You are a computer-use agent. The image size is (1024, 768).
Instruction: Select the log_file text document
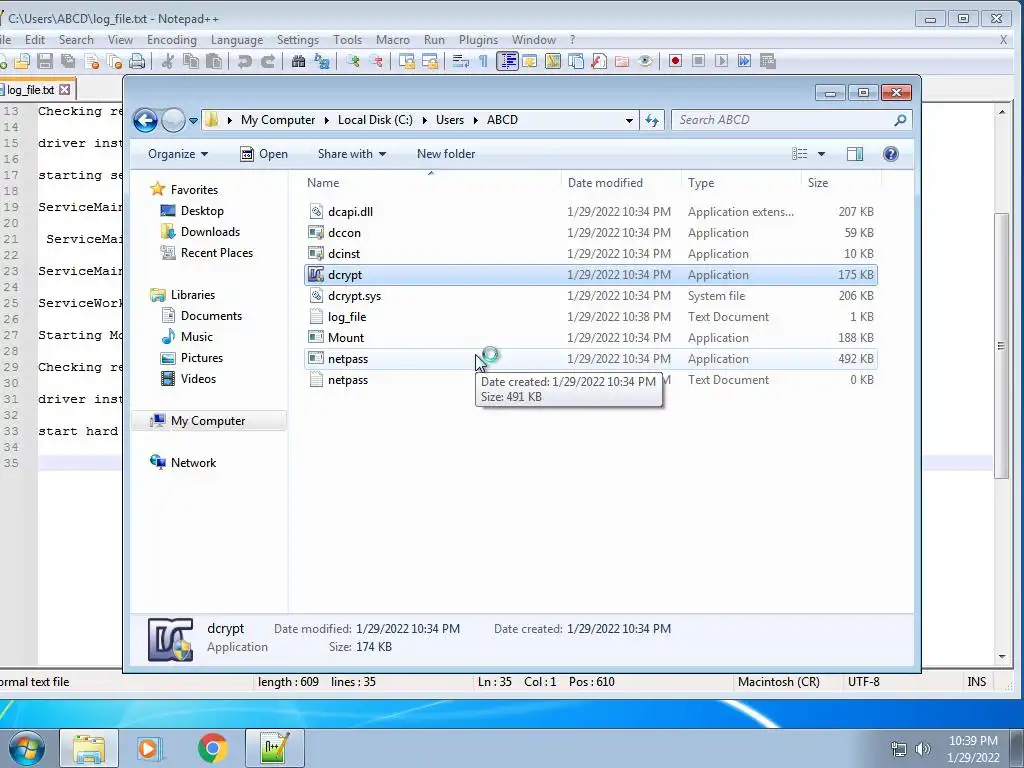point(590,317)
